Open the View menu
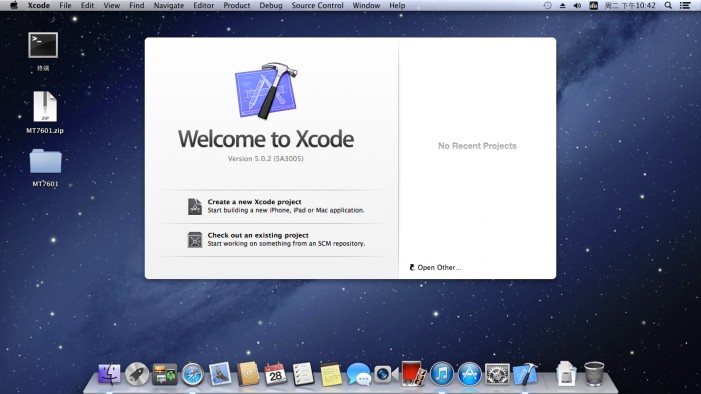The height and width of the screenshot is (394, 701). tap(111, 5)
